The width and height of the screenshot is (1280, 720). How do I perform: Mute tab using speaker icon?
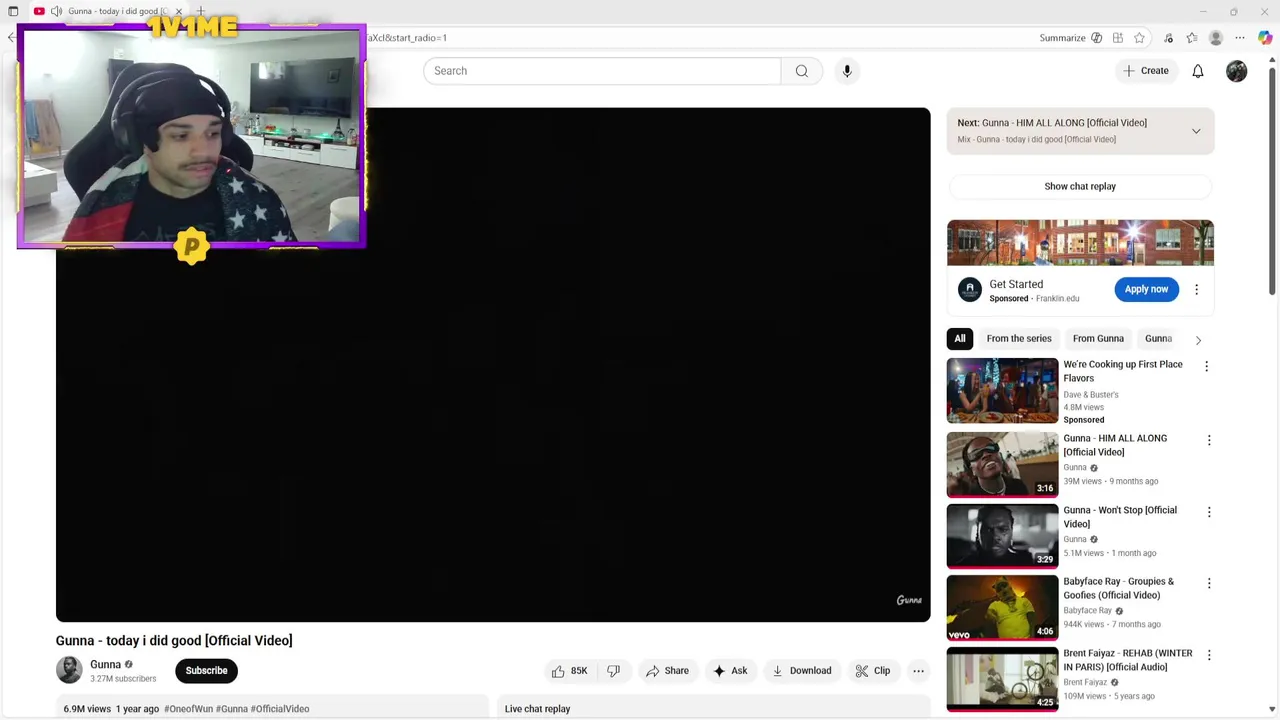[56, 11]
